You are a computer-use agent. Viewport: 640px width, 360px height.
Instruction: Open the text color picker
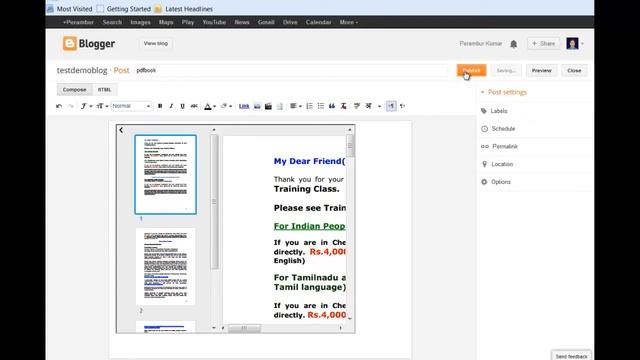[x=209, y=106]
